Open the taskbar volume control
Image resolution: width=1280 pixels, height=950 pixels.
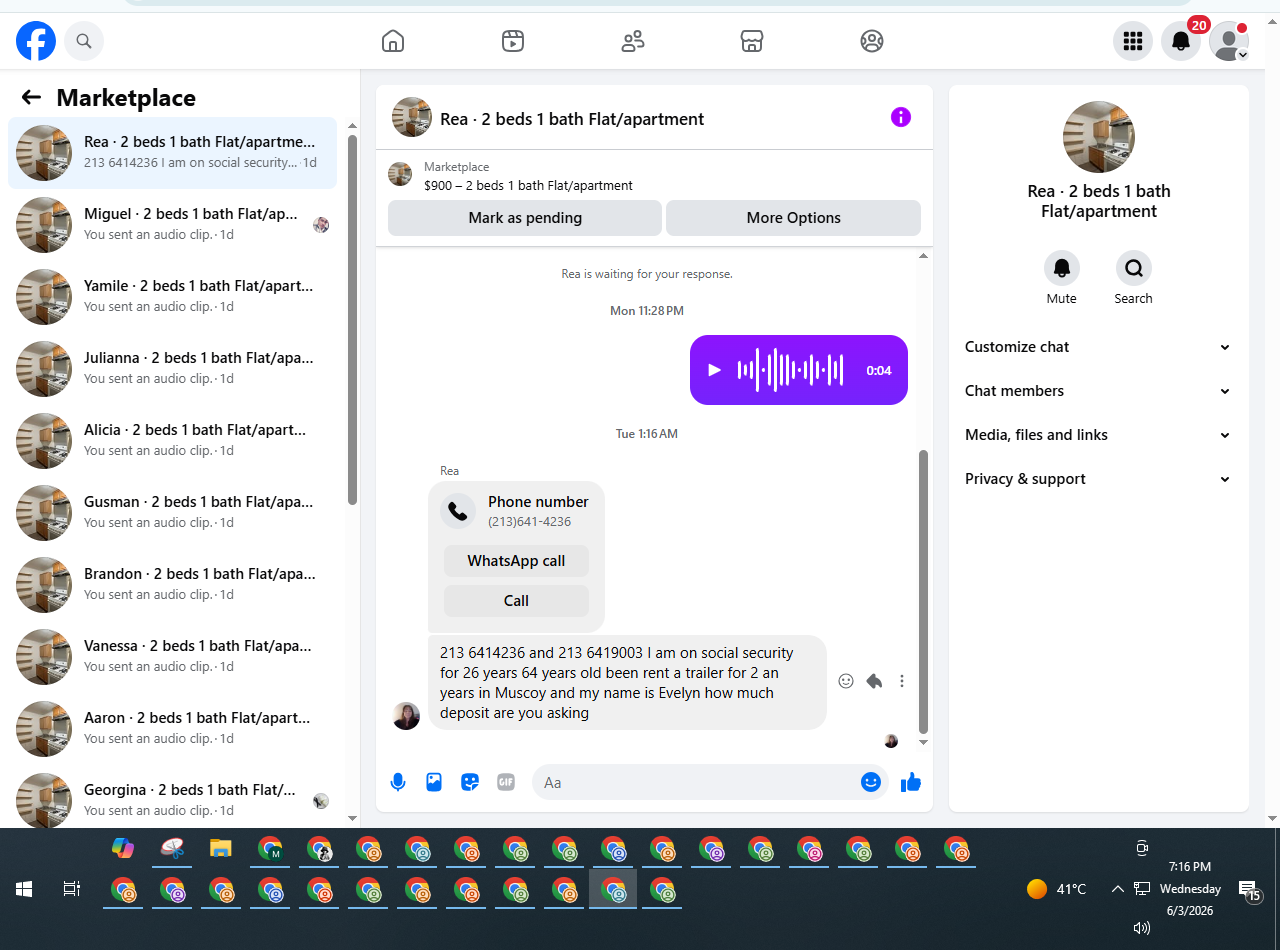point(1142,928)
